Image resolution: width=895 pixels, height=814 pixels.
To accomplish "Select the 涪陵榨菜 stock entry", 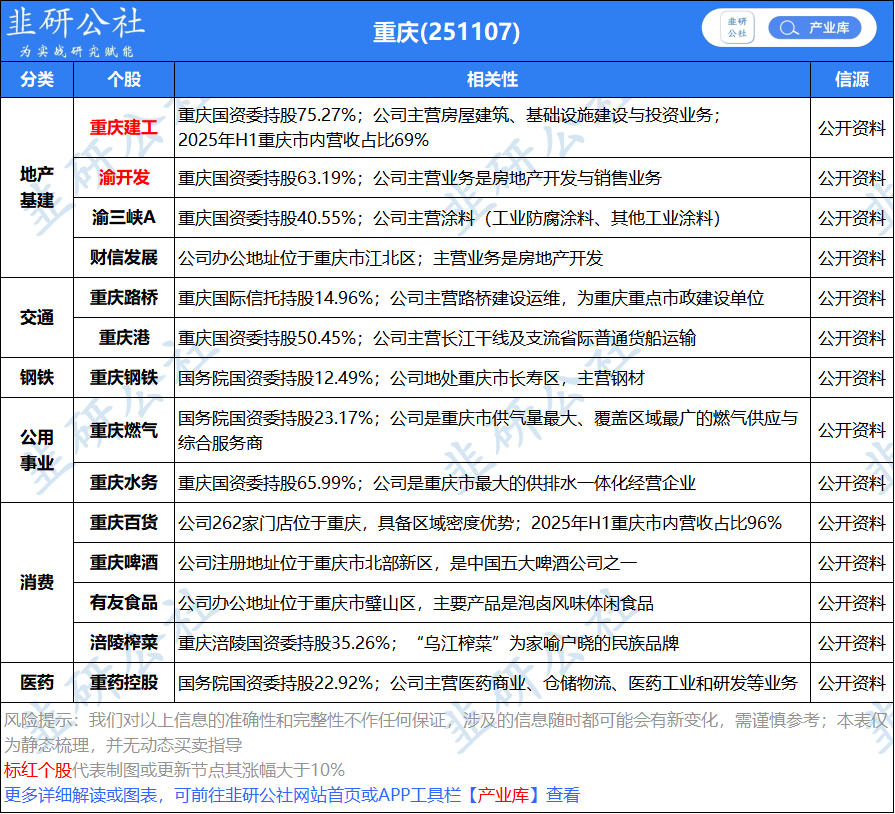I will pos(124,643).
